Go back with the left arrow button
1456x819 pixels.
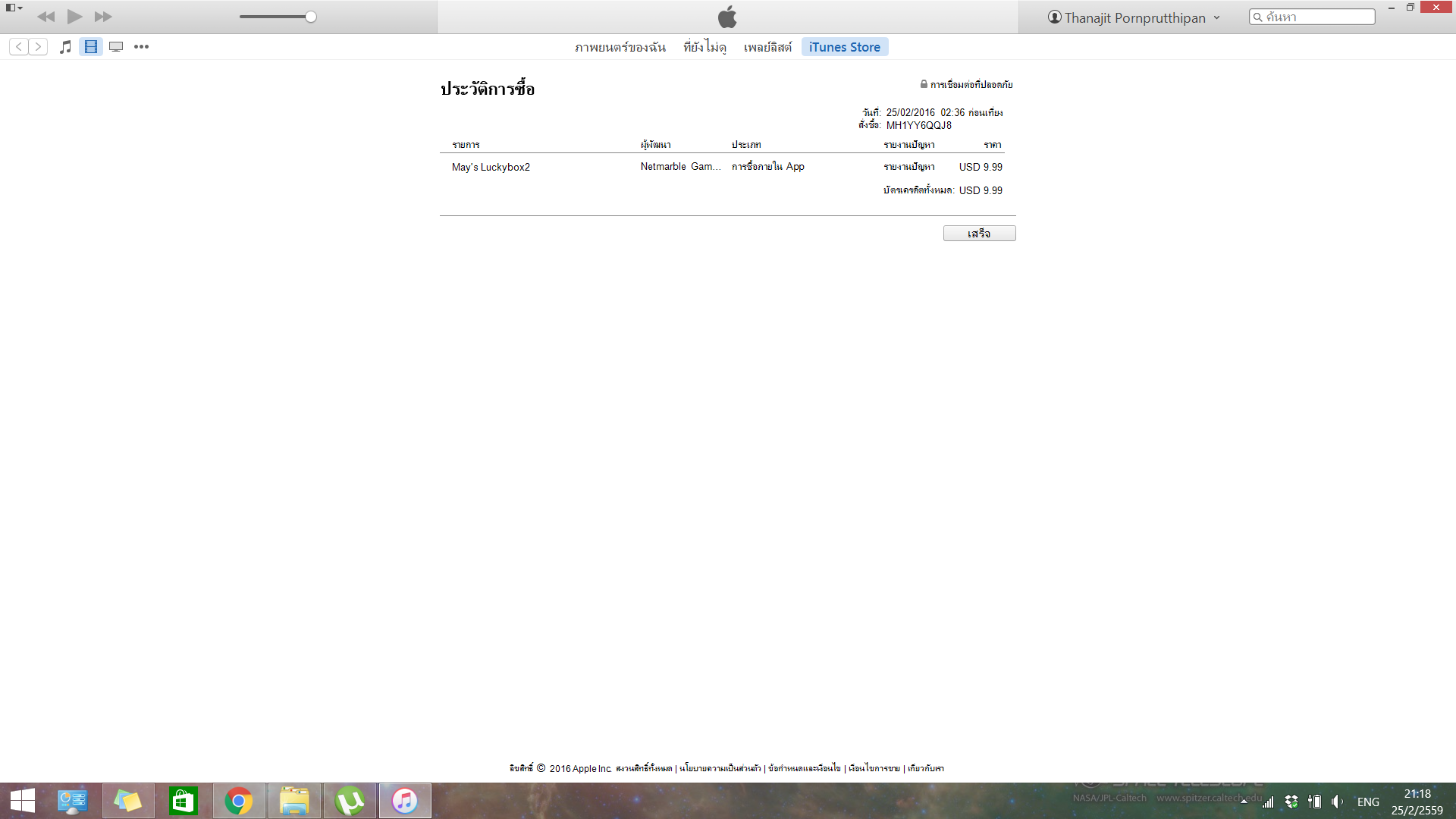pos(19,47)
